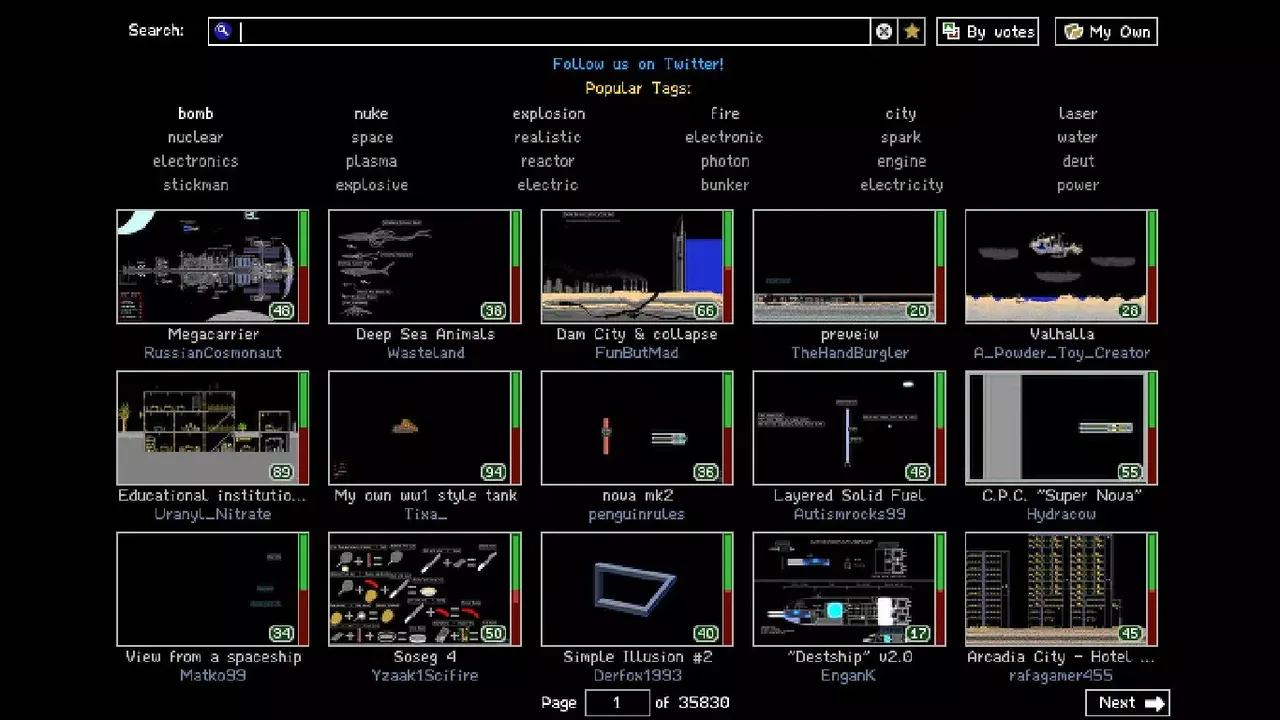The height and width of the screenshot is (720, 1280).
Task: Click the page number input field
Action: (617, 703)
